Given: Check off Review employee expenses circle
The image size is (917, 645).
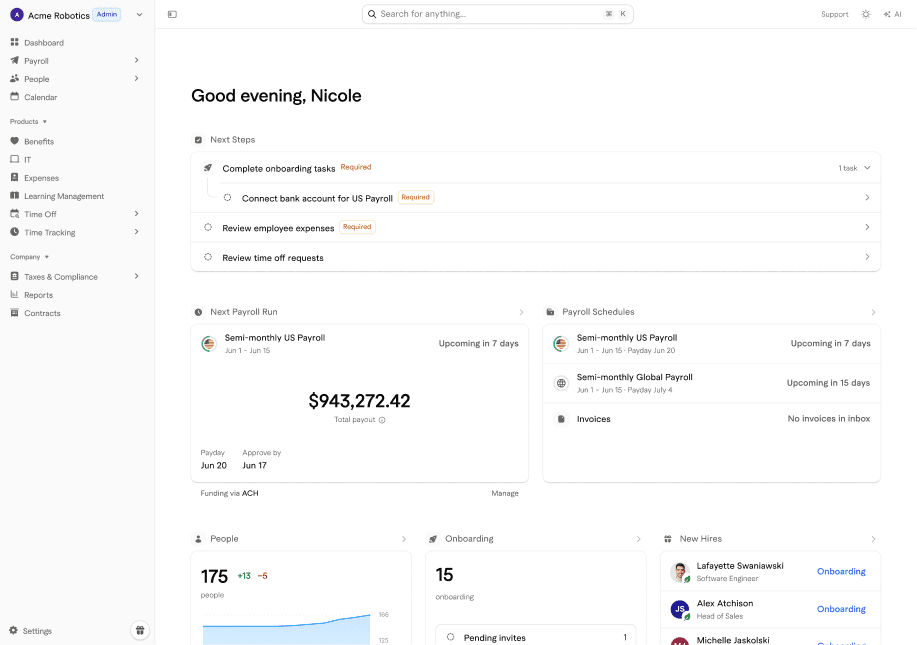Looking at the screenshot, I should coord(208,227).
